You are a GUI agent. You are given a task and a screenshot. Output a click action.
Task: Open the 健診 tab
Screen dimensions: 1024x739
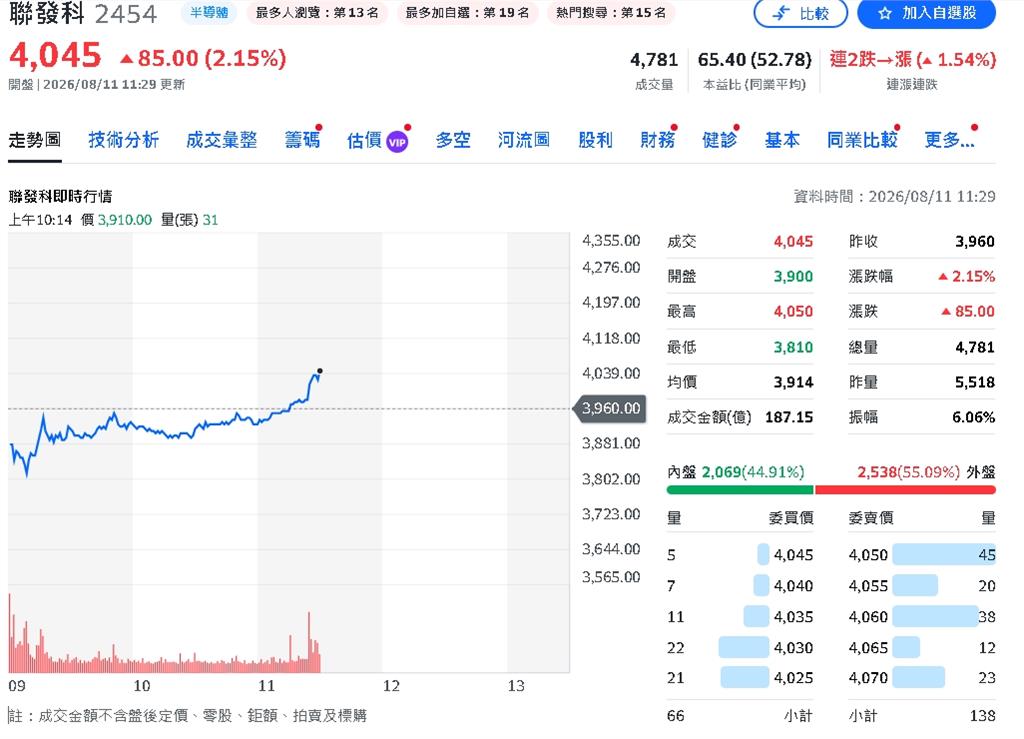[719, 140]
